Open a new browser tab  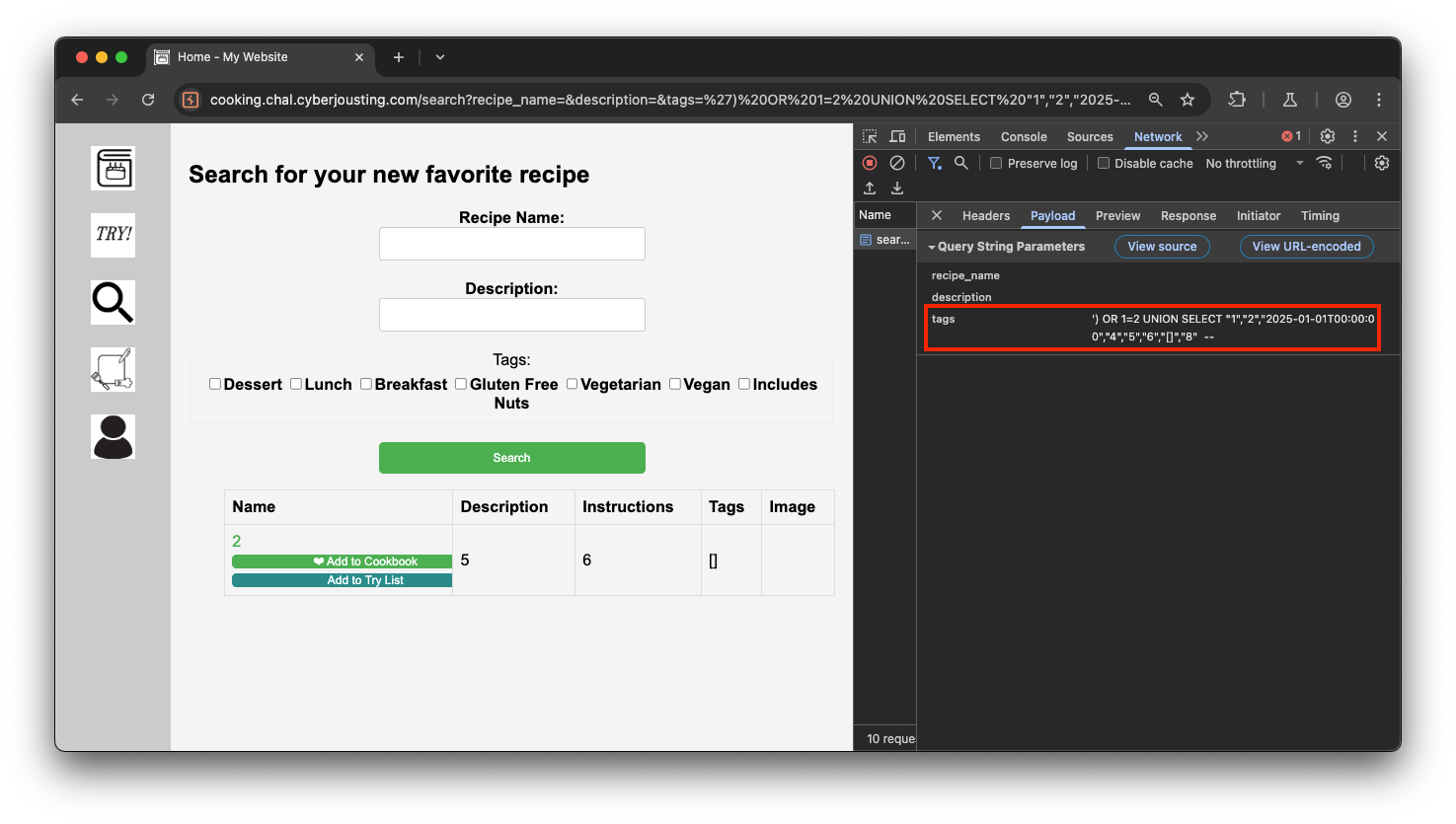click(x=399, y=57)
